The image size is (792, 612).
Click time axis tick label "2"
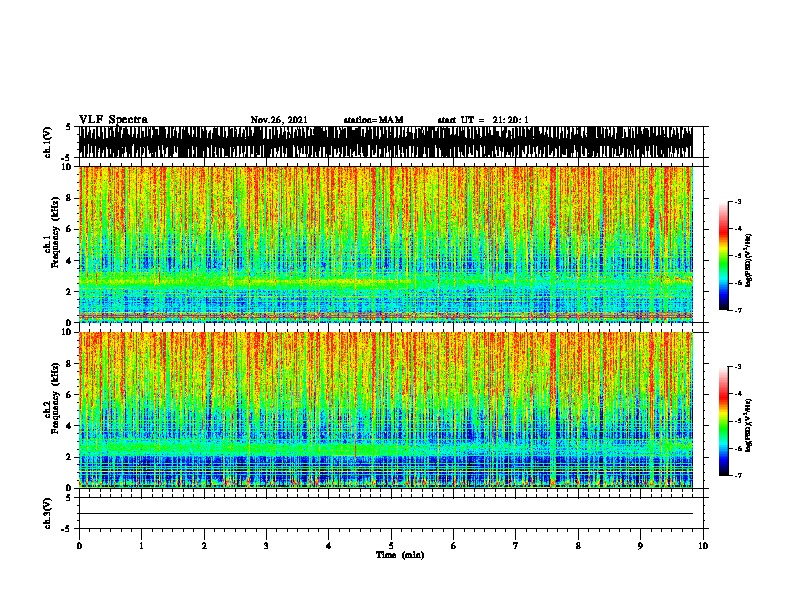[204, 546]
